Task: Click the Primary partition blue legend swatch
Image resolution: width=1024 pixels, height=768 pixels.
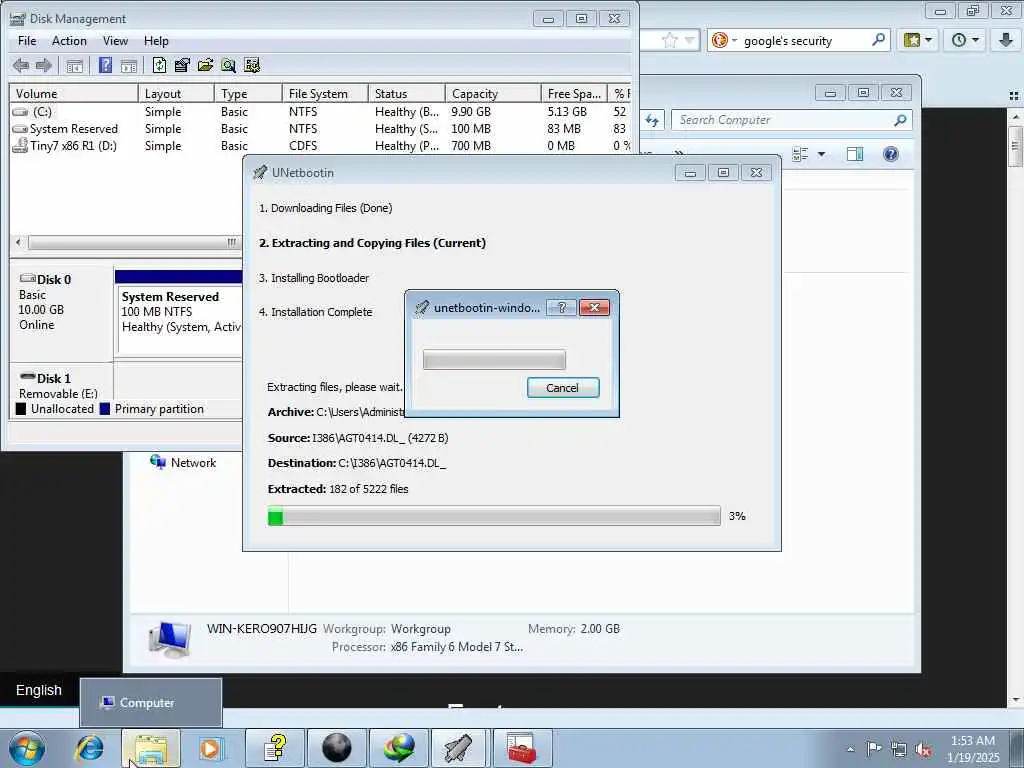Action: point(104,409)
